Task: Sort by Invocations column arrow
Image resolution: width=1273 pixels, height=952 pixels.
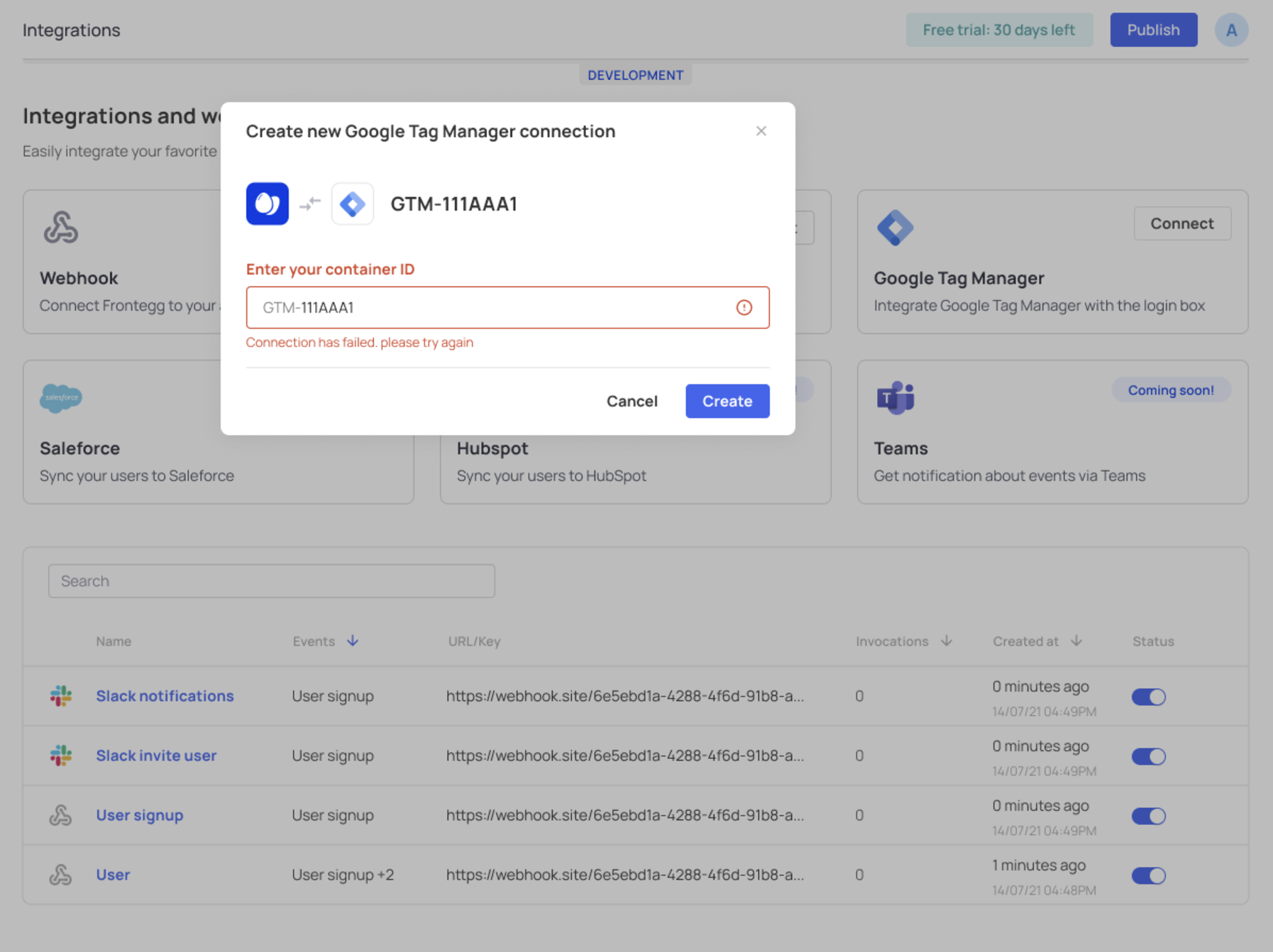Action: point(947,641)
